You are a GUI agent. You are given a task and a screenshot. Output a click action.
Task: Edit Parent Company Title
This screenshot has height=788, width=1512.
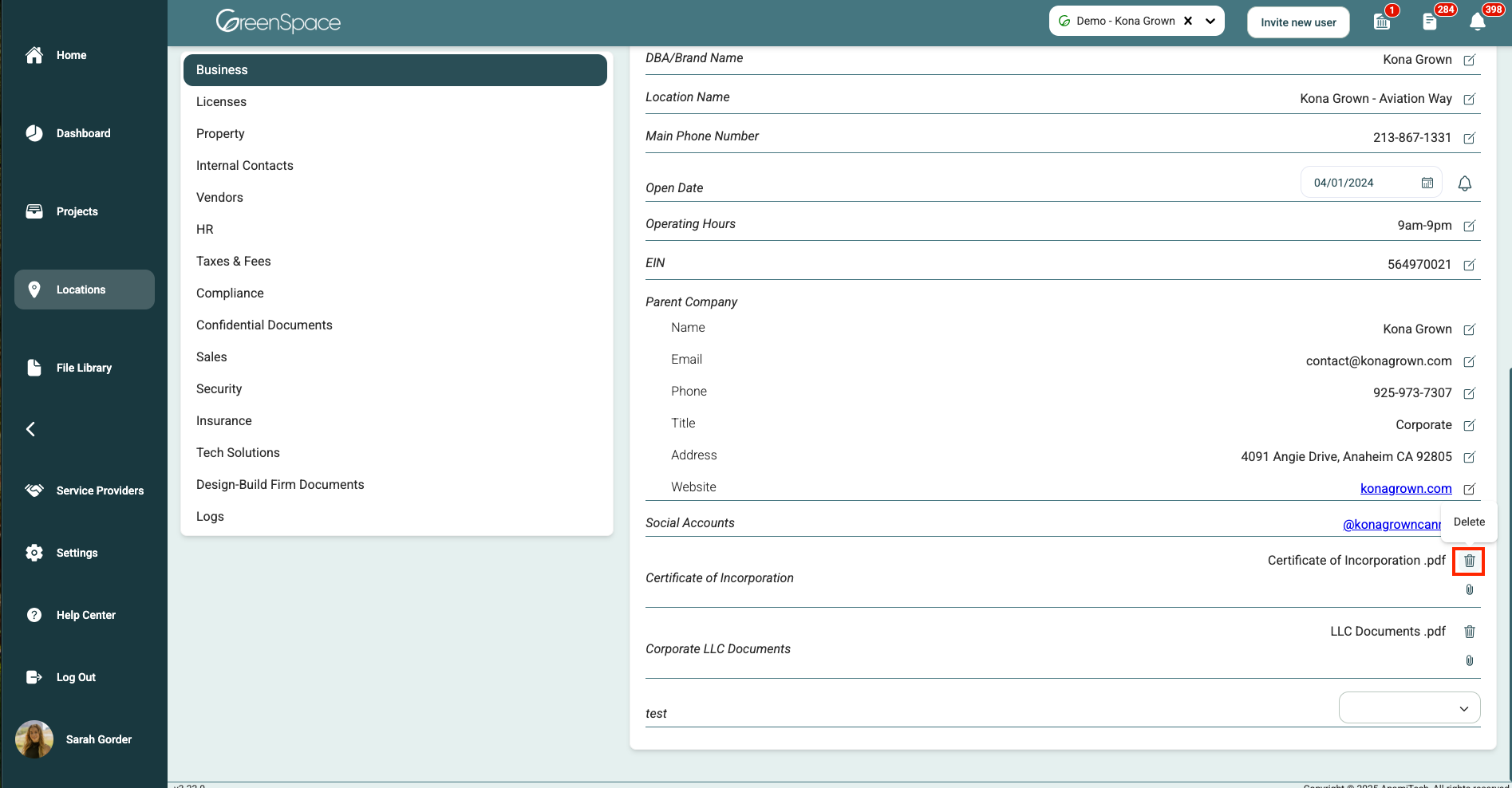[1470, 425]
